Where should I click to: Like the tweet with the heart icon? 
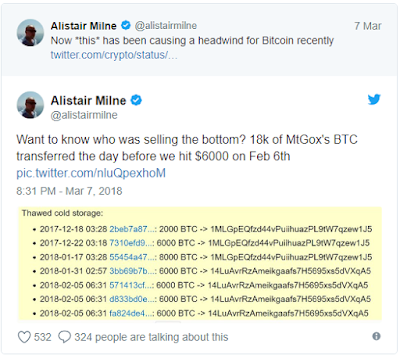click(x=24, y=337)
